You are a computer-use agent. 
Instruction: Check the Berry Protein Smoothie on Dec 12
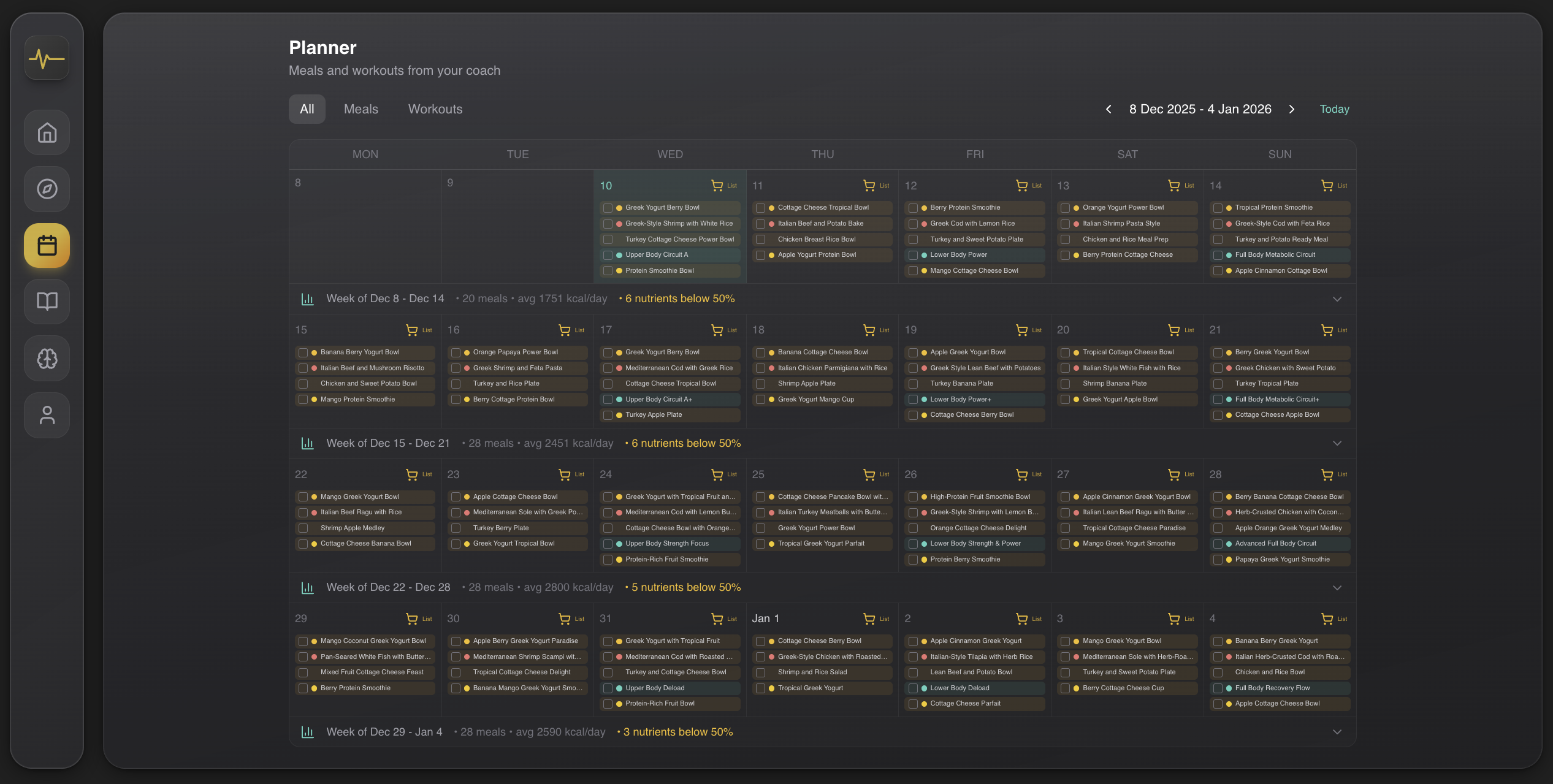913,208
